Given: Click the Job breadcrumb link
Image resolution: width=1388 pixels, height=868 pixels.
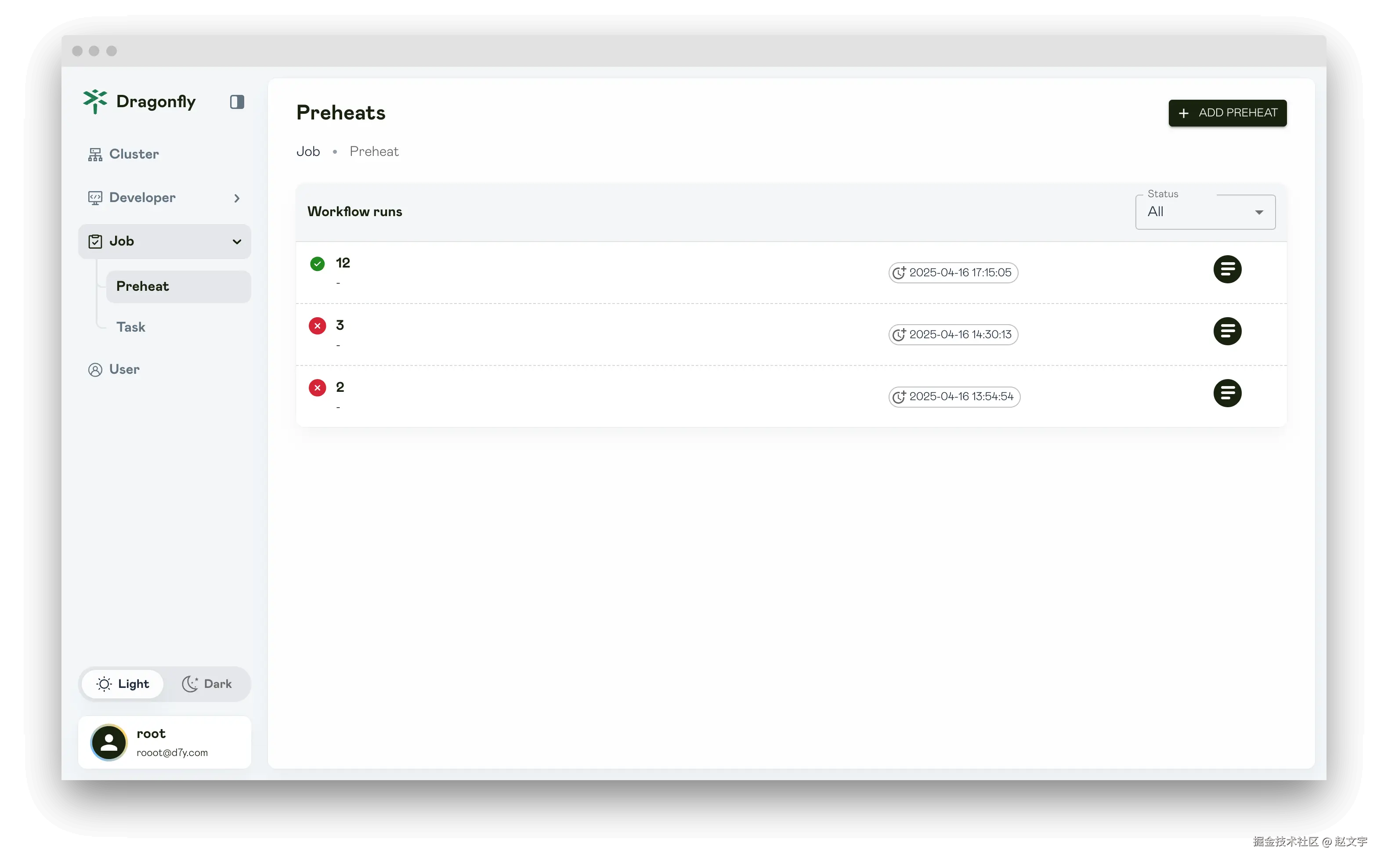Looking at the screenshot, I should pyautogui.click(x=307, y=152).
